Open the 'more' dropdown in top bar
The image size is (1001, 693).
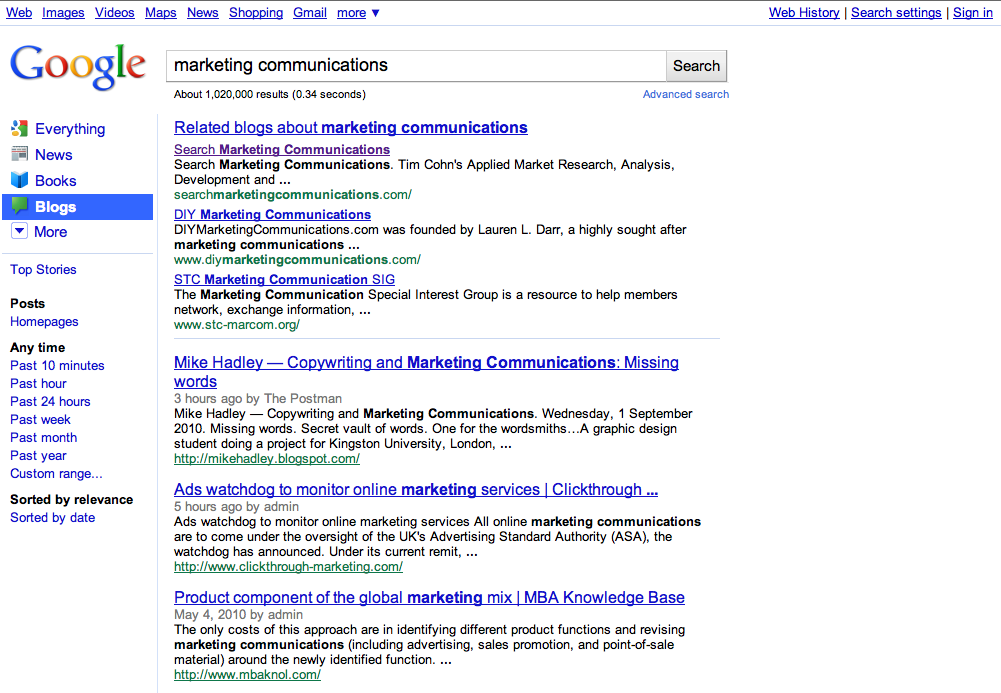click(x=358, y=13)
